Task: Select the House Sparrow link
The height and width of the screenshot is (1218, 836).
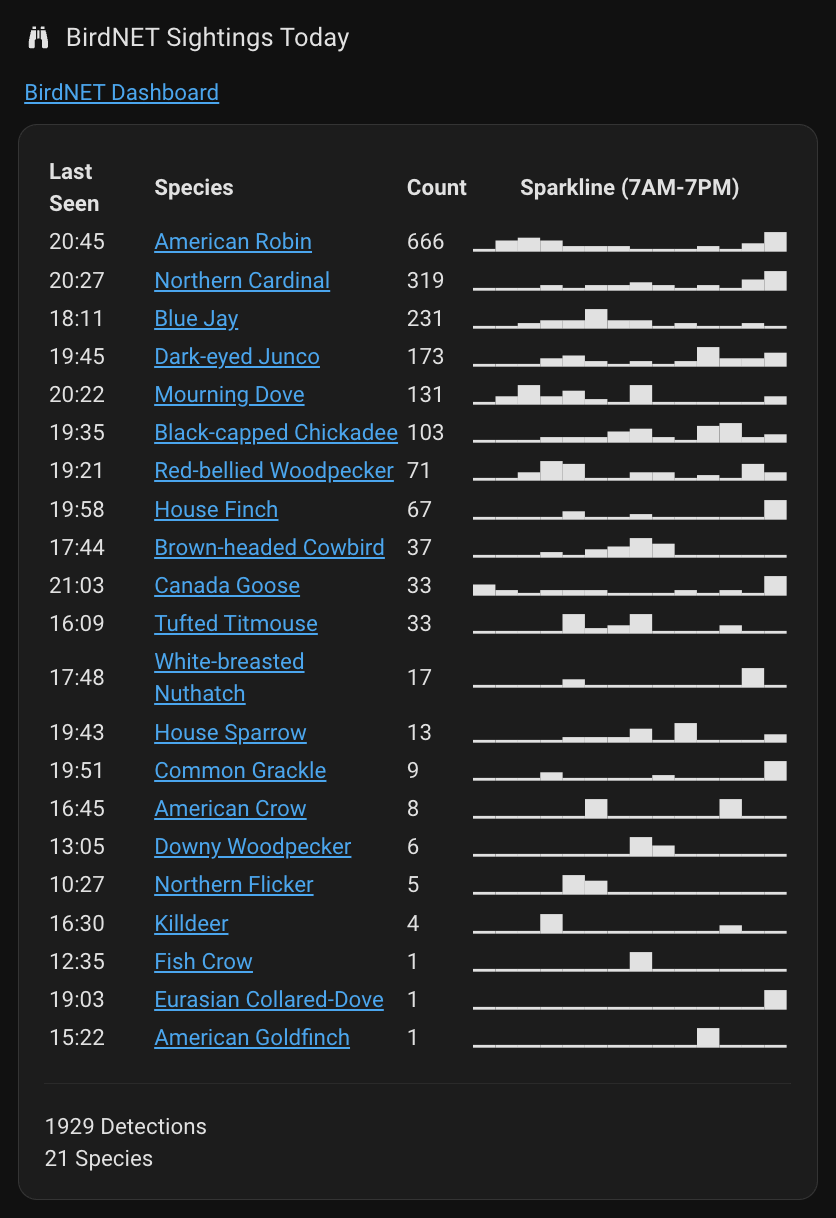Action: tap(230, 733)
